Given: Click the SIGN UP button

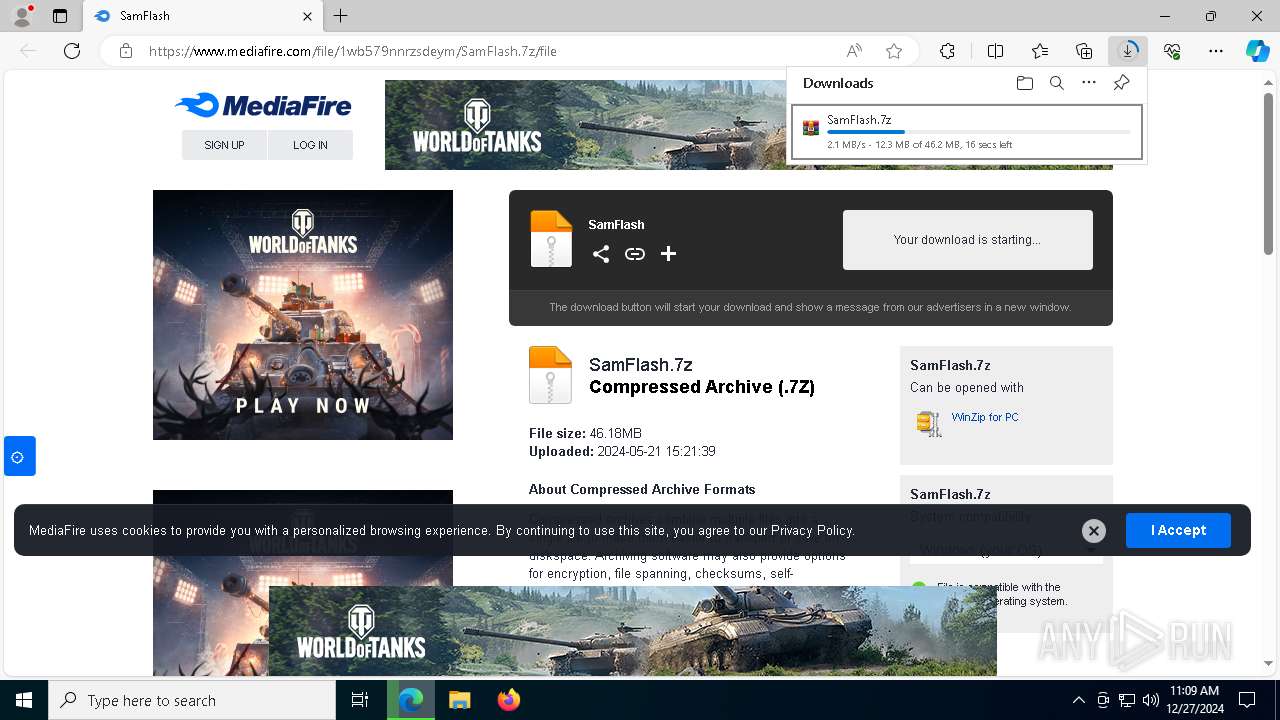Looking at the screenshot, I should [224, 145].
